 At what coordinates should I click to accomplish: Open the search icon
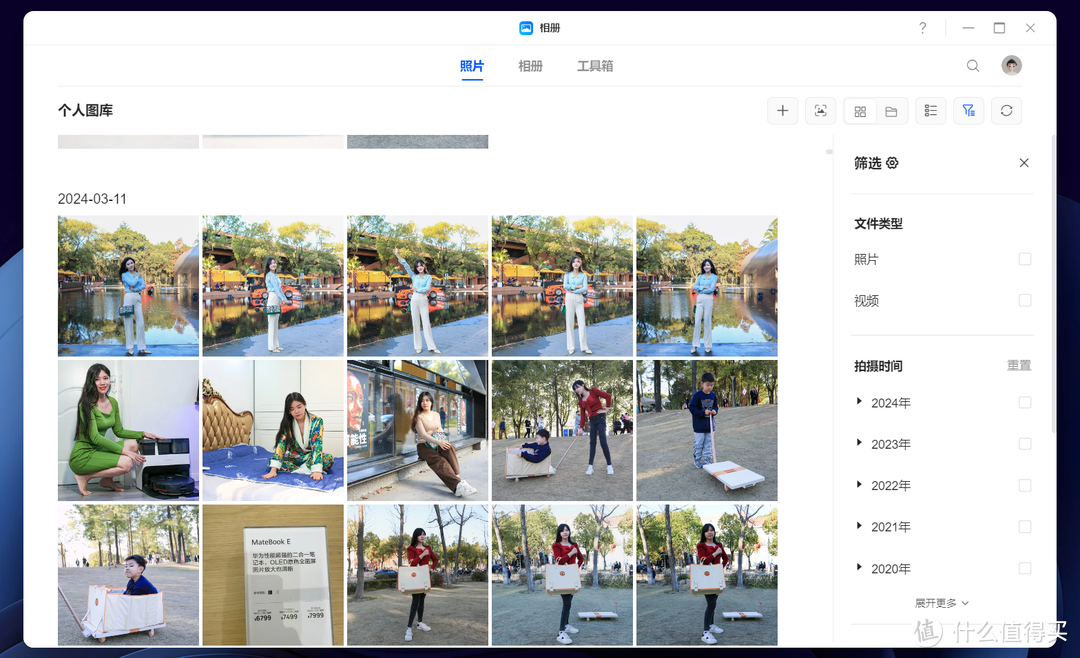click(x=972, y=65)
